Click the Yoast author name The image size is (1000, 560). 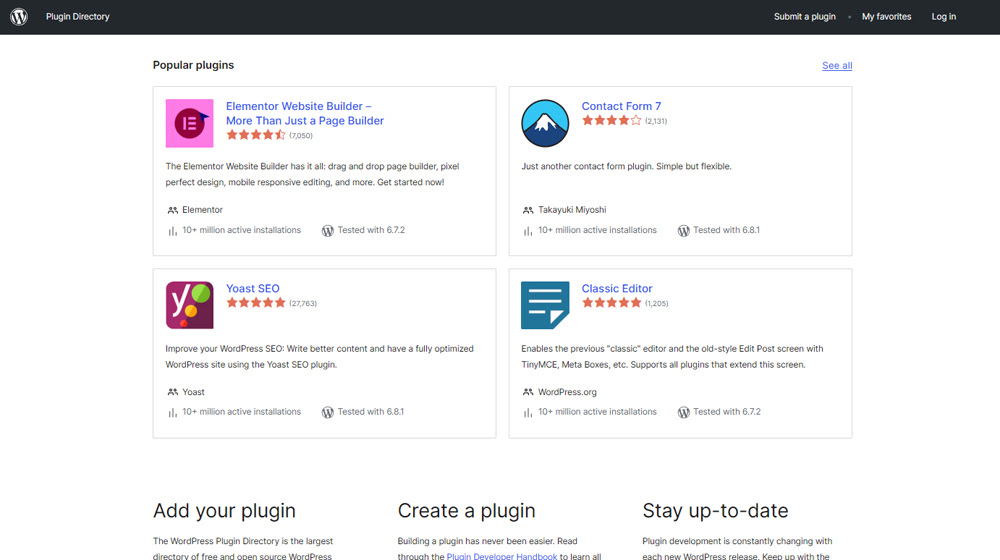point(193,392)
